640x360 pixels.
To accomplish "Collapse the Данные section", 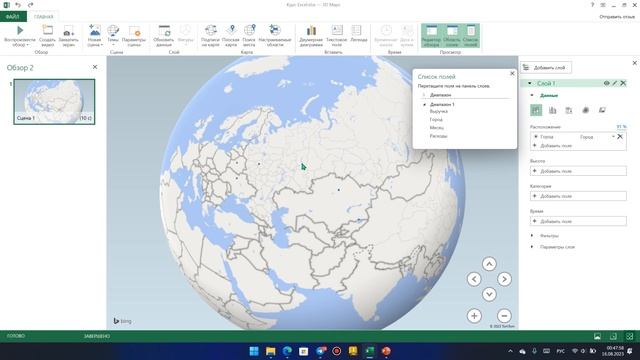I will (x=532, y=96).
